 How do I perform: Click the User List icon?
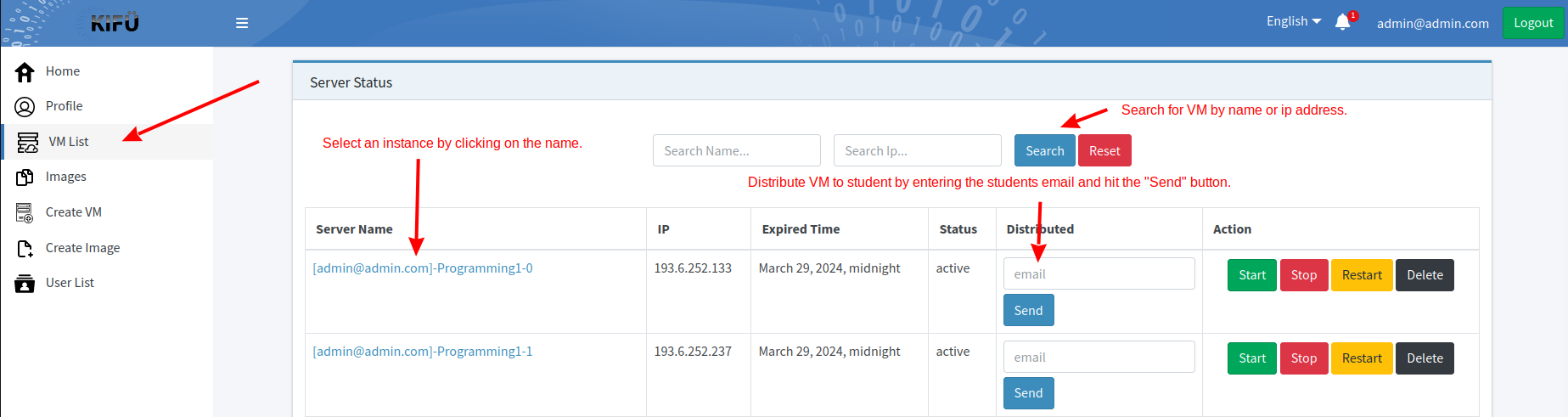[25, 284]
